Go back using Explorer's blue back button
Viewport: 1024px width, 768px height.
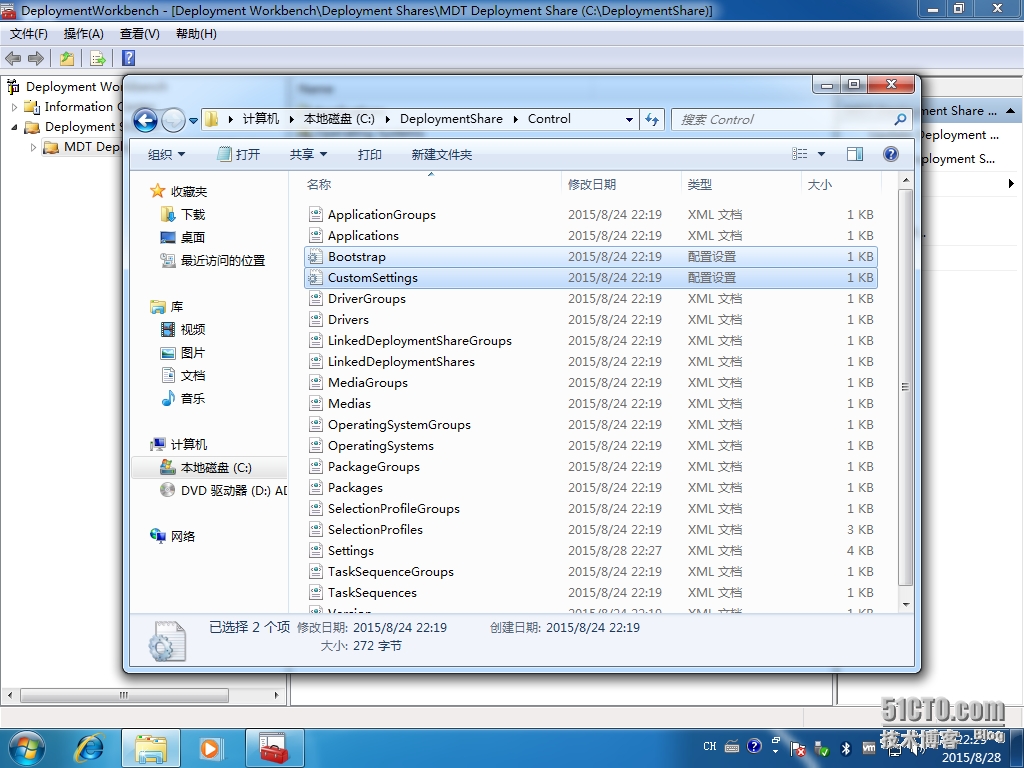[145, 120]
